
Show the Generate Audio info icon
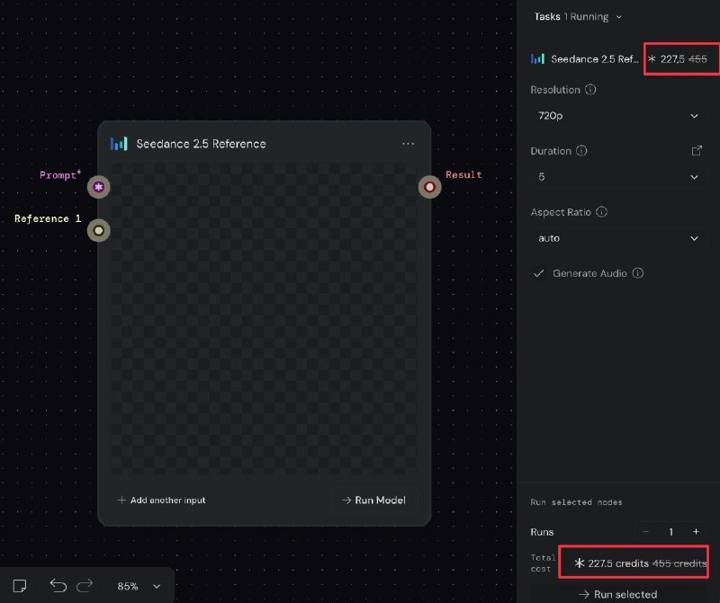pyautogui.click(x=638, y=273)
